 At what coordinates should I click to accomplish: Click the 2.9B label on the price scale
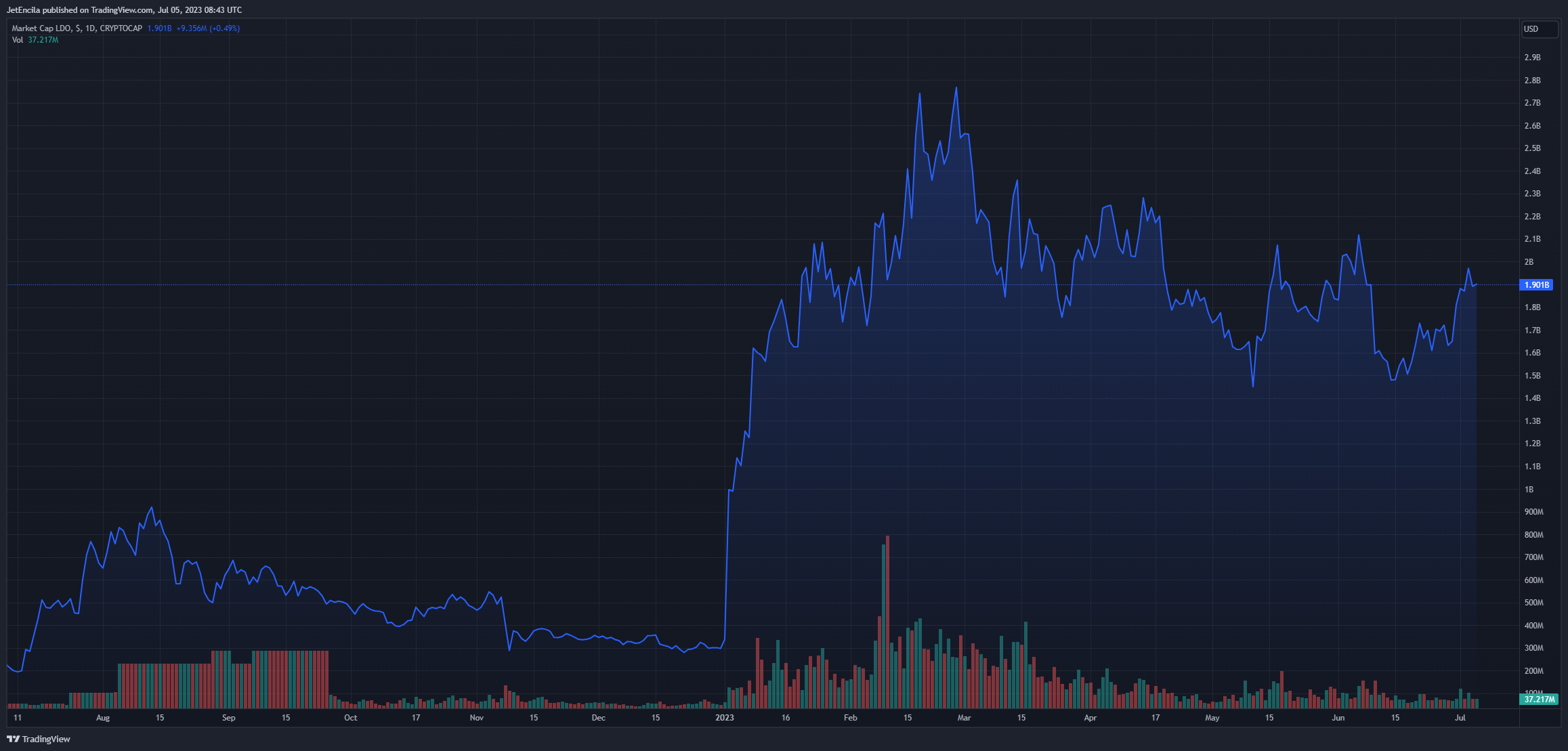pos(1532,58)
